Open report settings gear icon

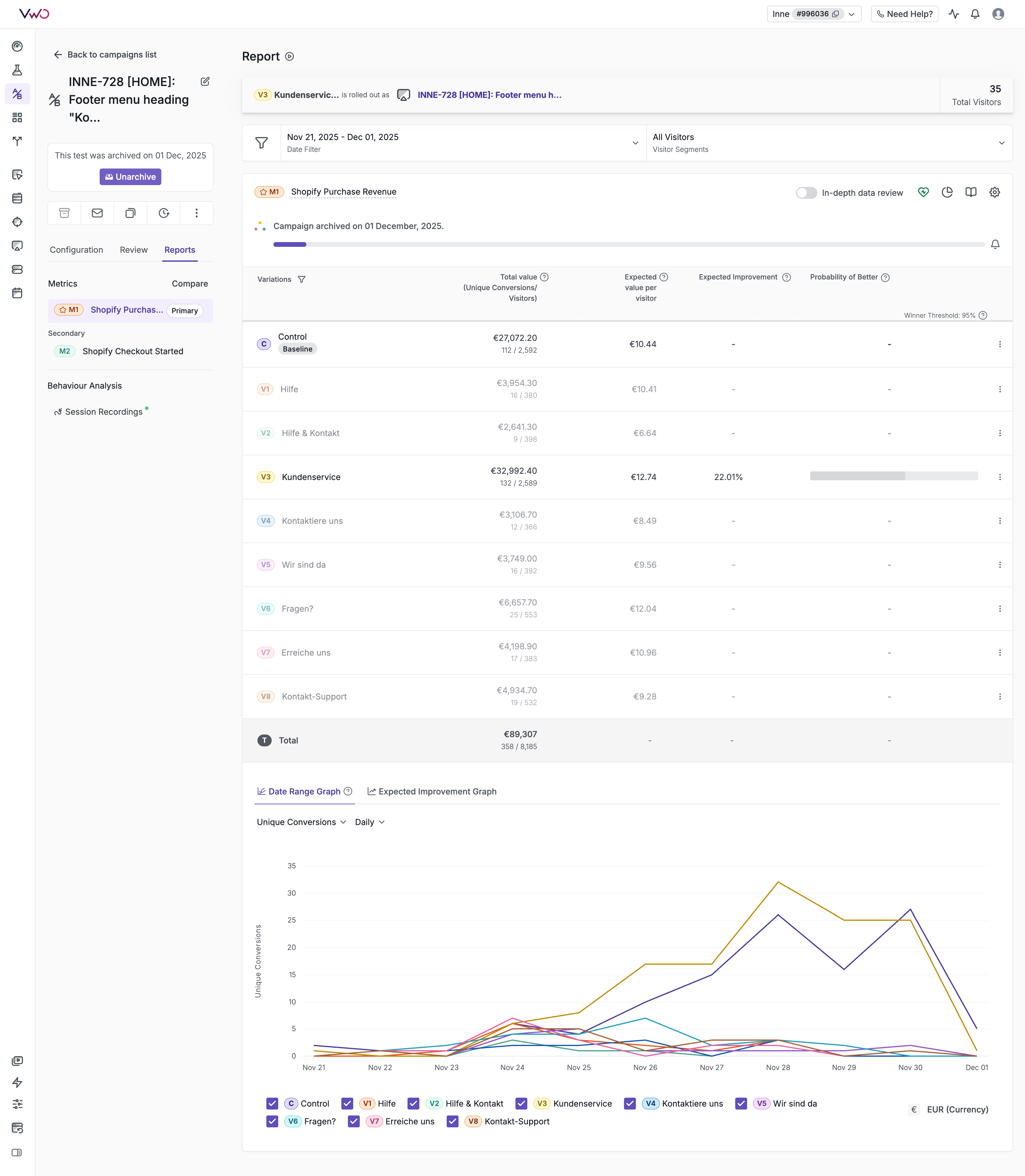pos(995,192)
